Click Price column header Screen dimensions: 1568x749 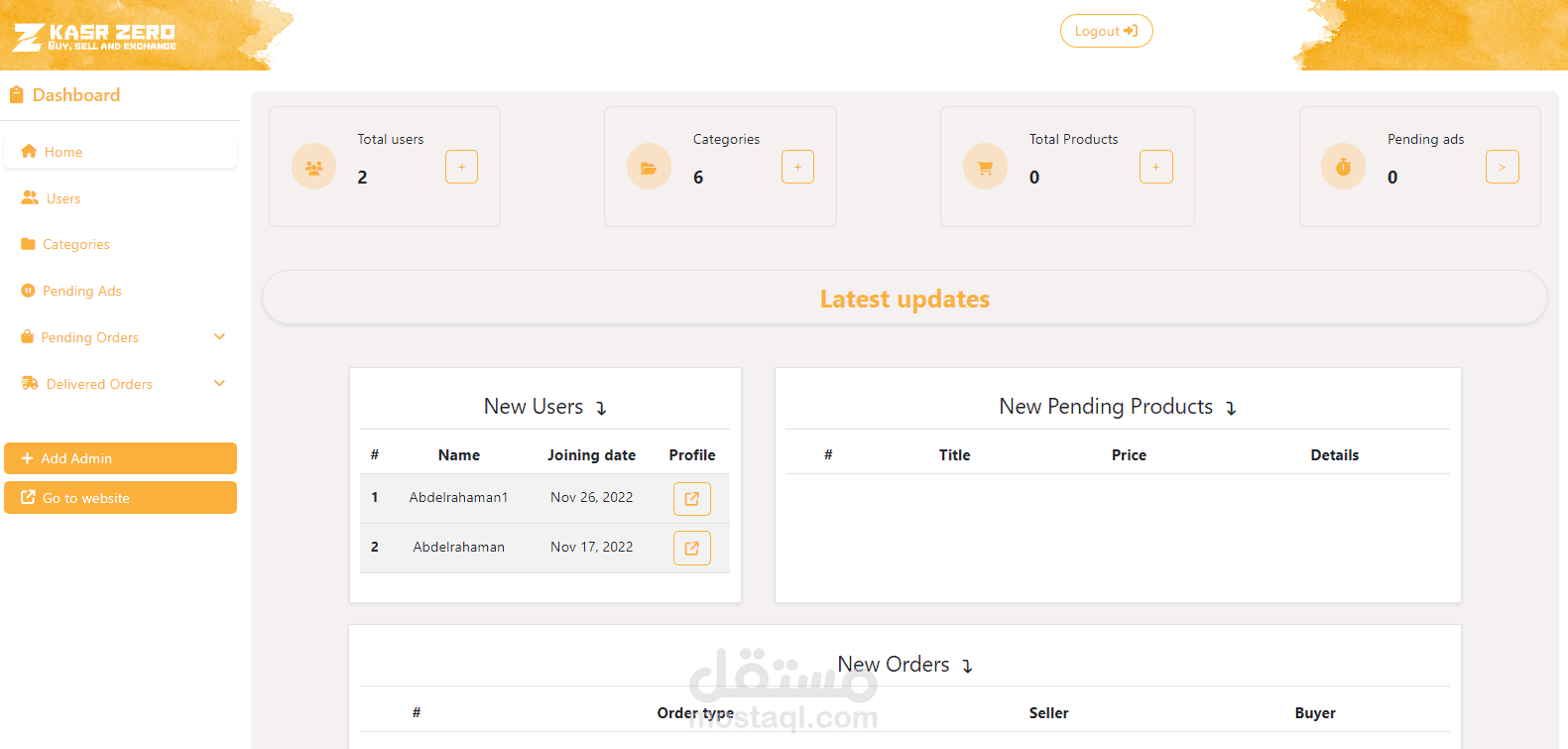1129,455
